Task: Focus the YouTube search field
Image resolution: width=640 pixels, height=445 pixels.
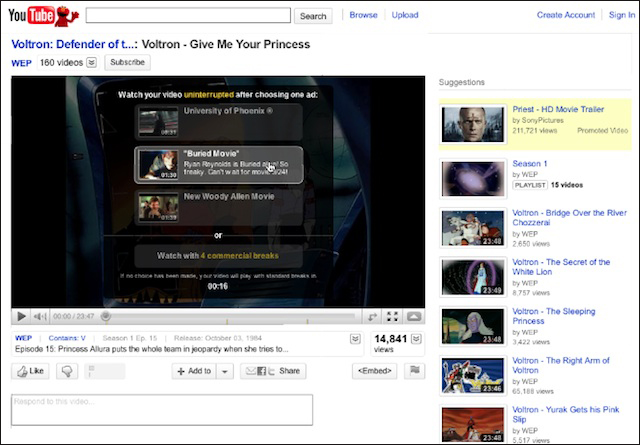Action: (188, 16)
